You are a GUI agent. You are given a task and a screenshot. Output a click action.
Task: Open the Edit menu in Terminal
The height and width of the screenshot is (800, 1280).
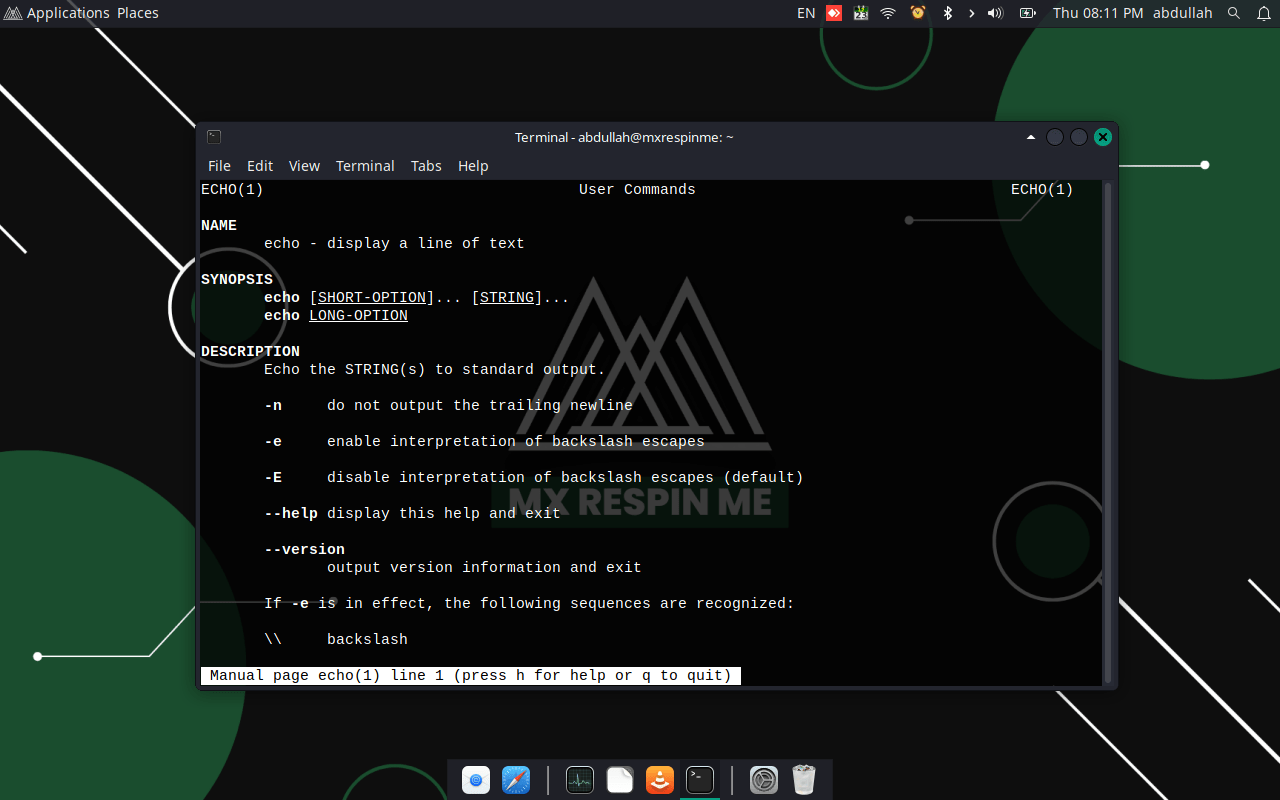coord(260,166)
